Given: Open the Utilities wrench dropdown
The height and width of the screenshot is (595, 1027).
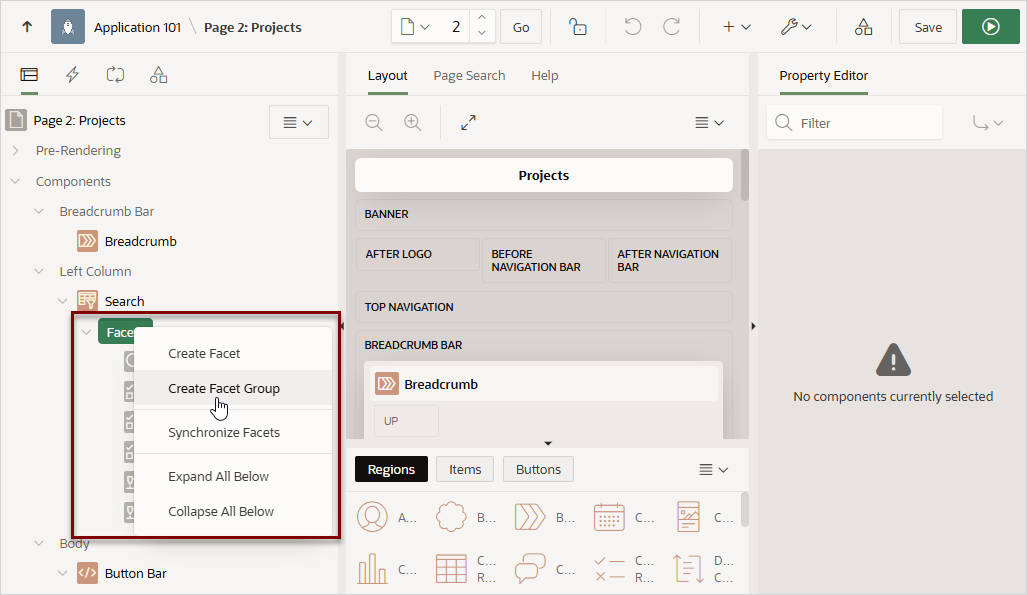Looking at the screenshot, I should pos(796,27).
